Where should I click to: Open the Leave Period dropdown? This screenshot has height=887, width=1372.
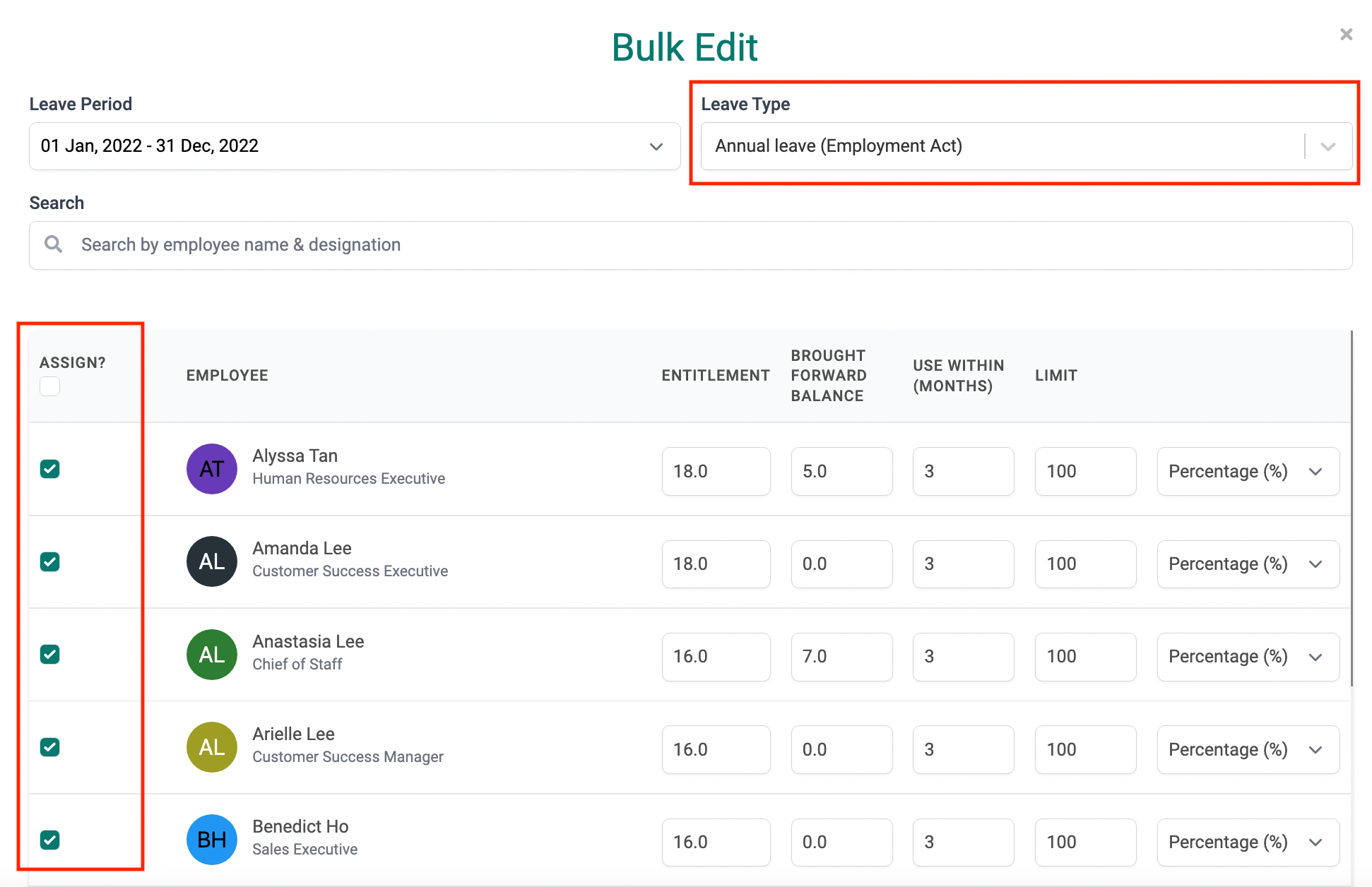click(354, 146)
